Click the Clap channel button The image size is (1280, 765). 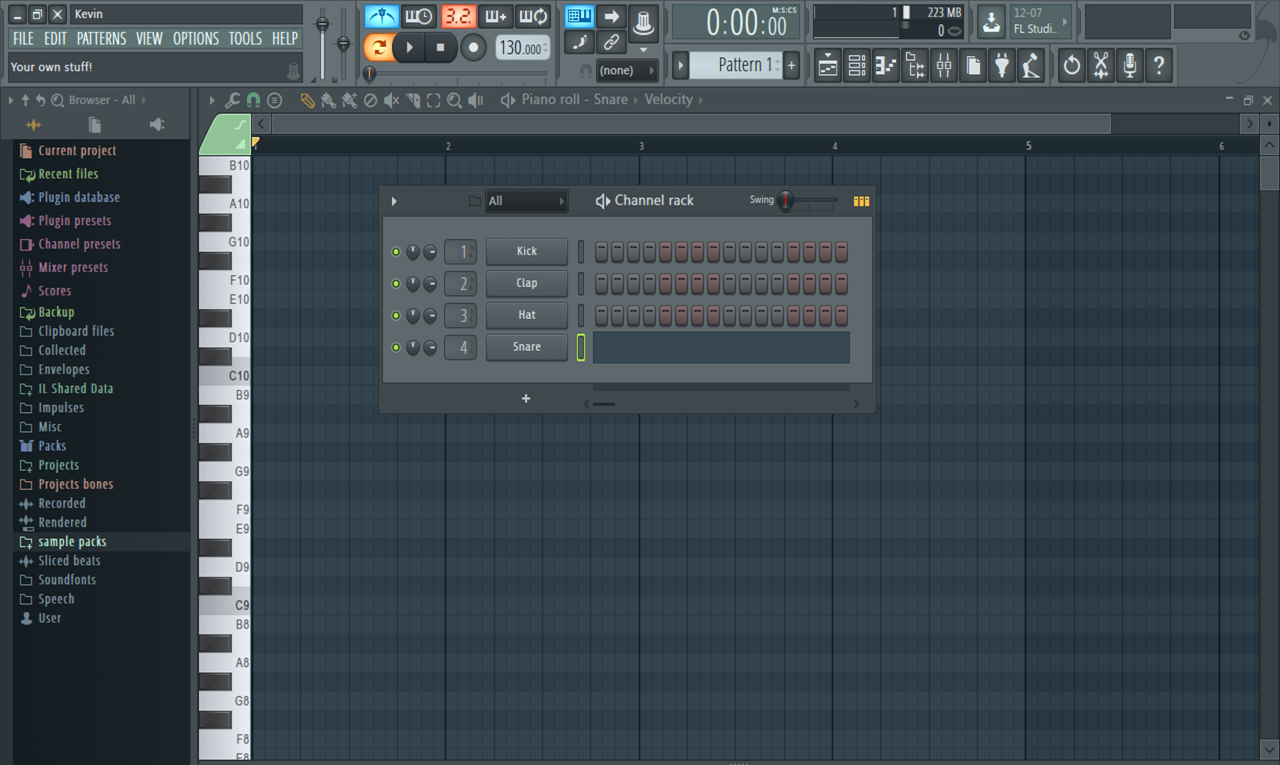pyautogui.click(x=527, y=284)
